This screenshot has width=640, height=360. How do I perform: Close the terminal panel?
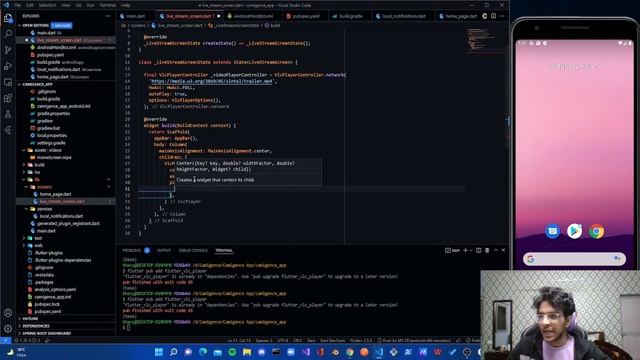click(x=503, y=250)
